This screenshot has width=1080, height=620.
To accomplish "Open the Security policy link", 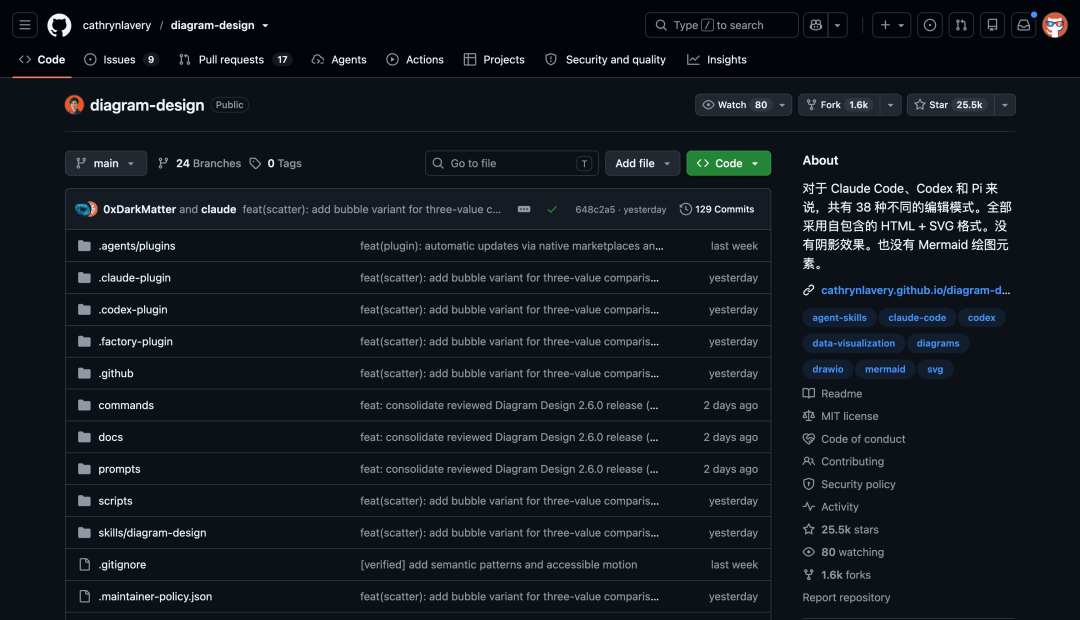I will click(849, 484).
